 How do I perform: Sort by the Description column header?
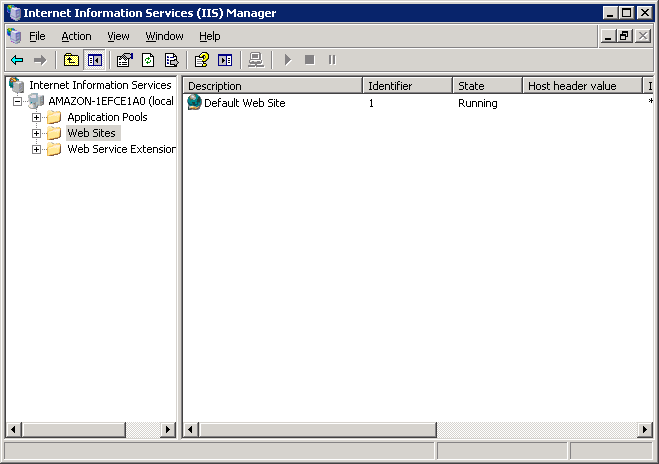pos(273,86)
